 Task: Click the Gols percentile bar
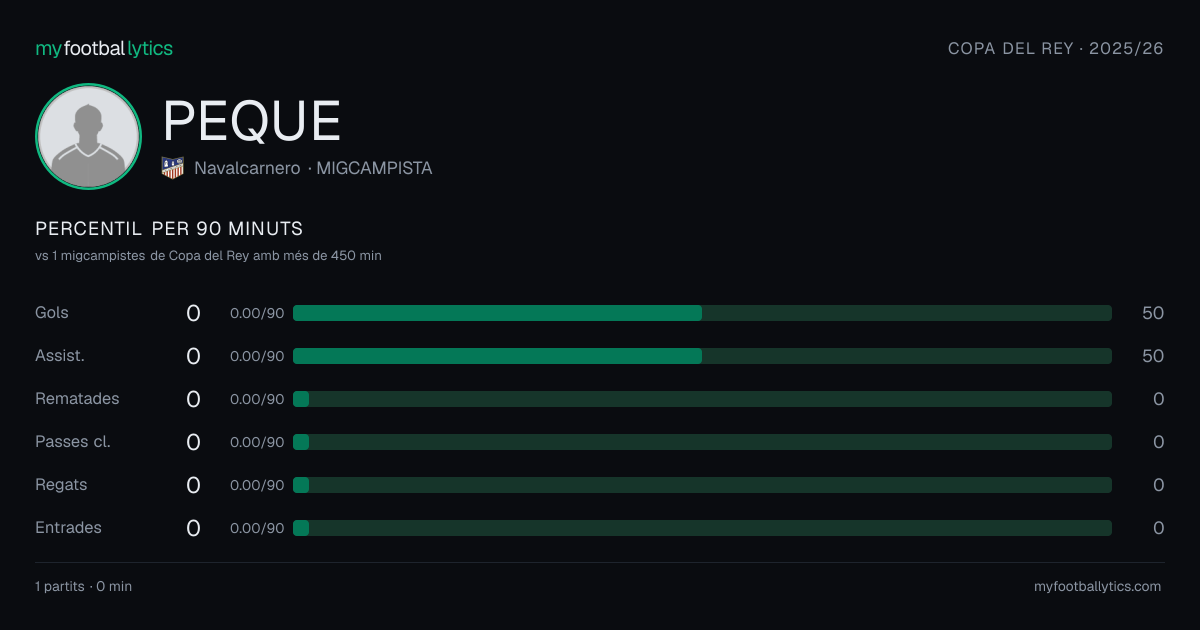pos(702,313)
